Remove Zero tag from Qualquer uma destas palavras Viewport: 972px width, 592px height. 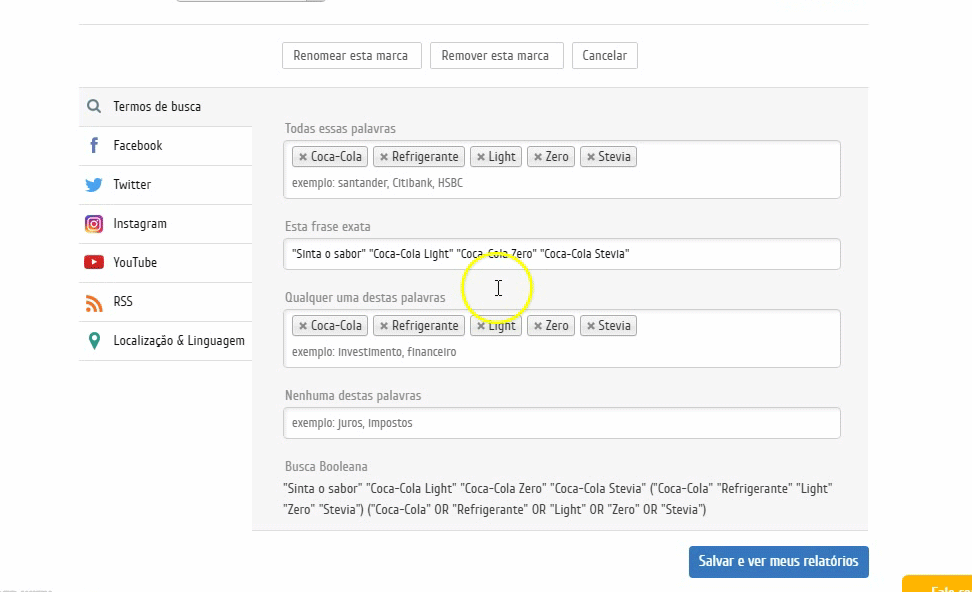tap(537, 326)
